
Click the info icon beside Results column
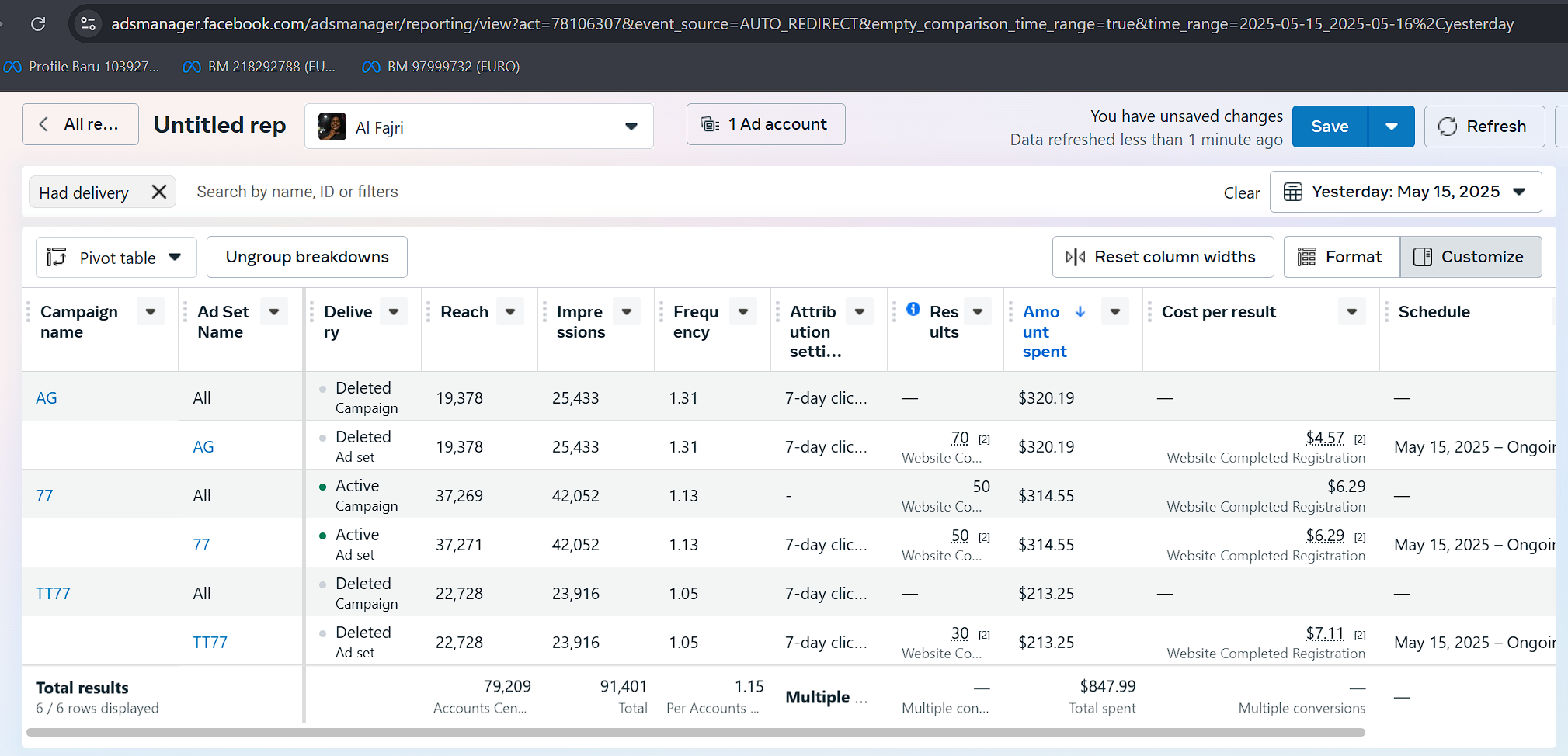coord(913,310)
